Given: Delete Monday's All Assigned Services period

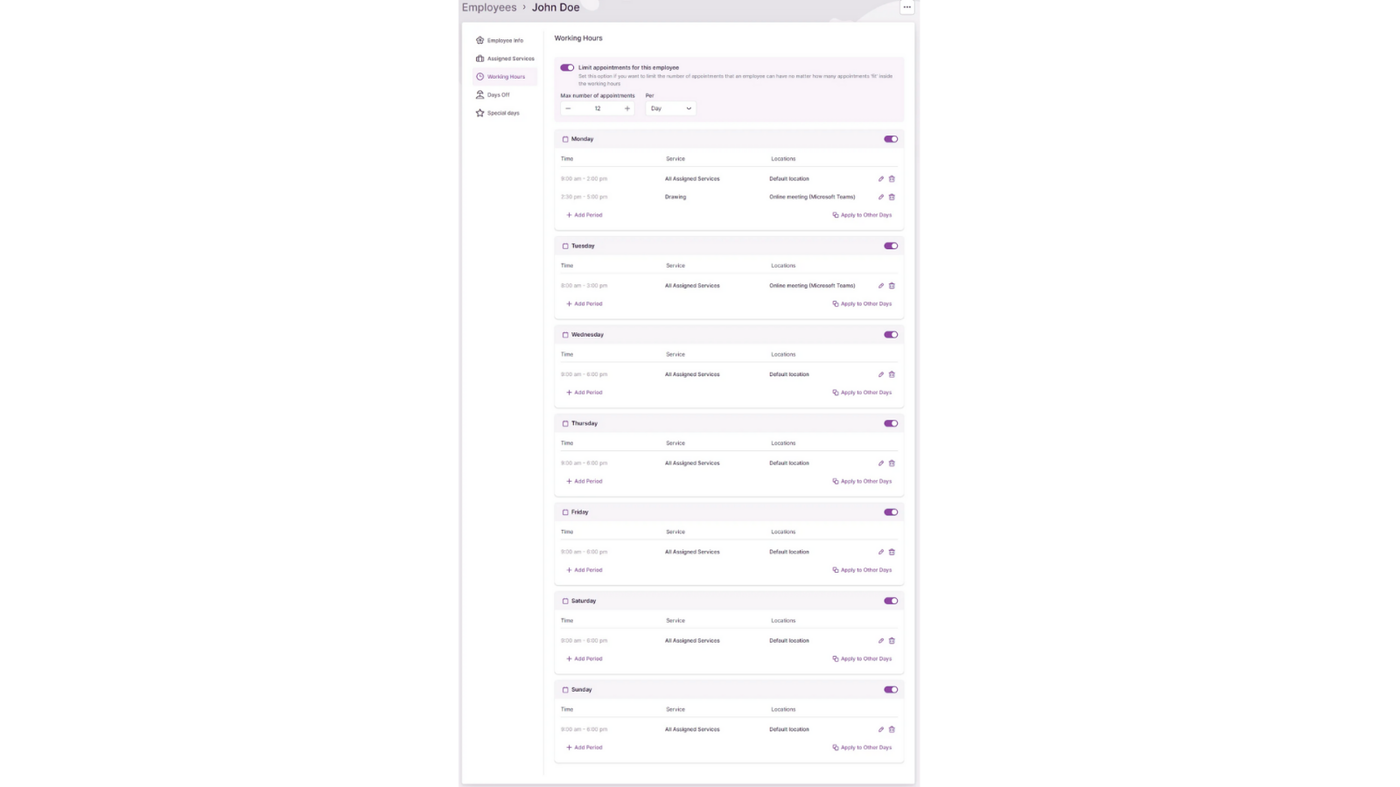Looking at the screenshot, I should (x=892, y=179).
